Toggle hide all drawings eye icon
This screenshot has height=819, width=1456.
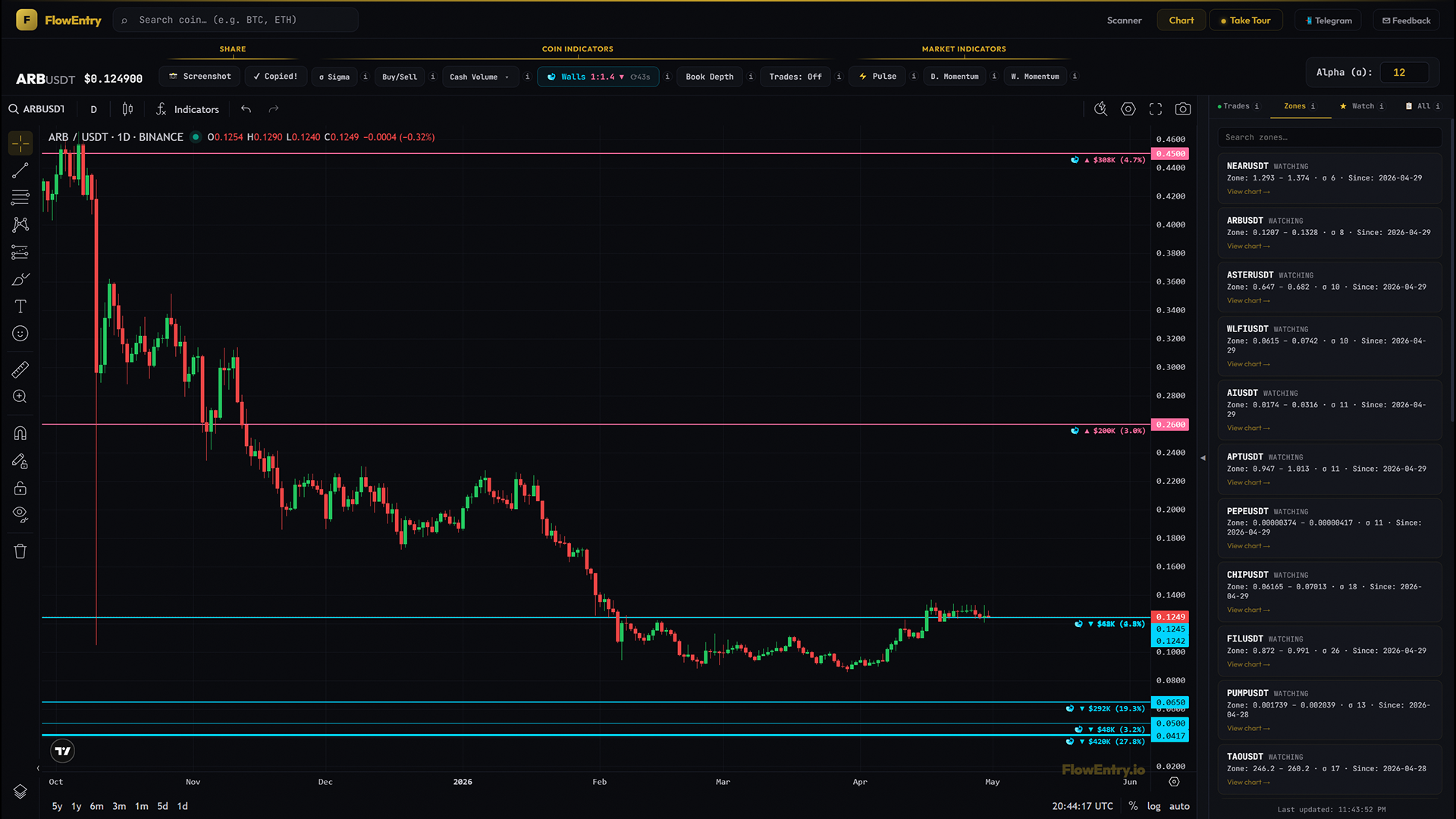coord(20,515)
